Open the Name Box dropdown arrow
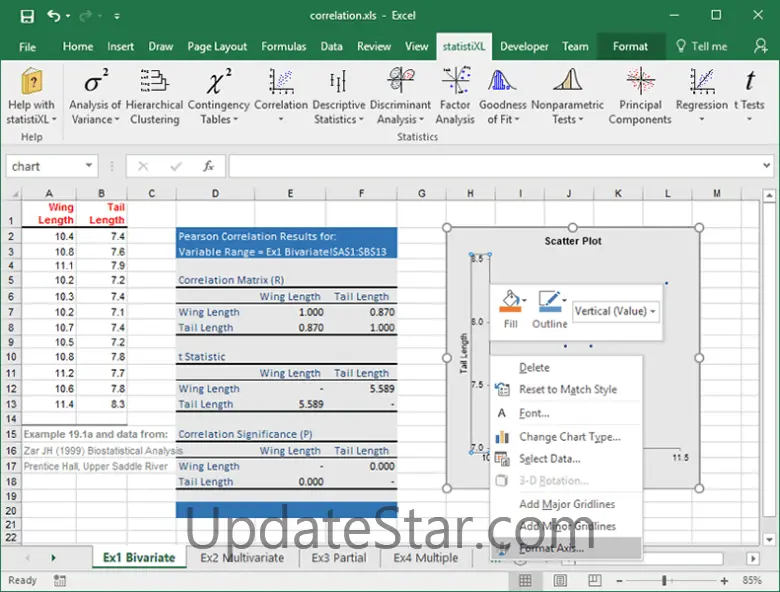This screenshot has height=592, width=780. click(x=89, y=165)
